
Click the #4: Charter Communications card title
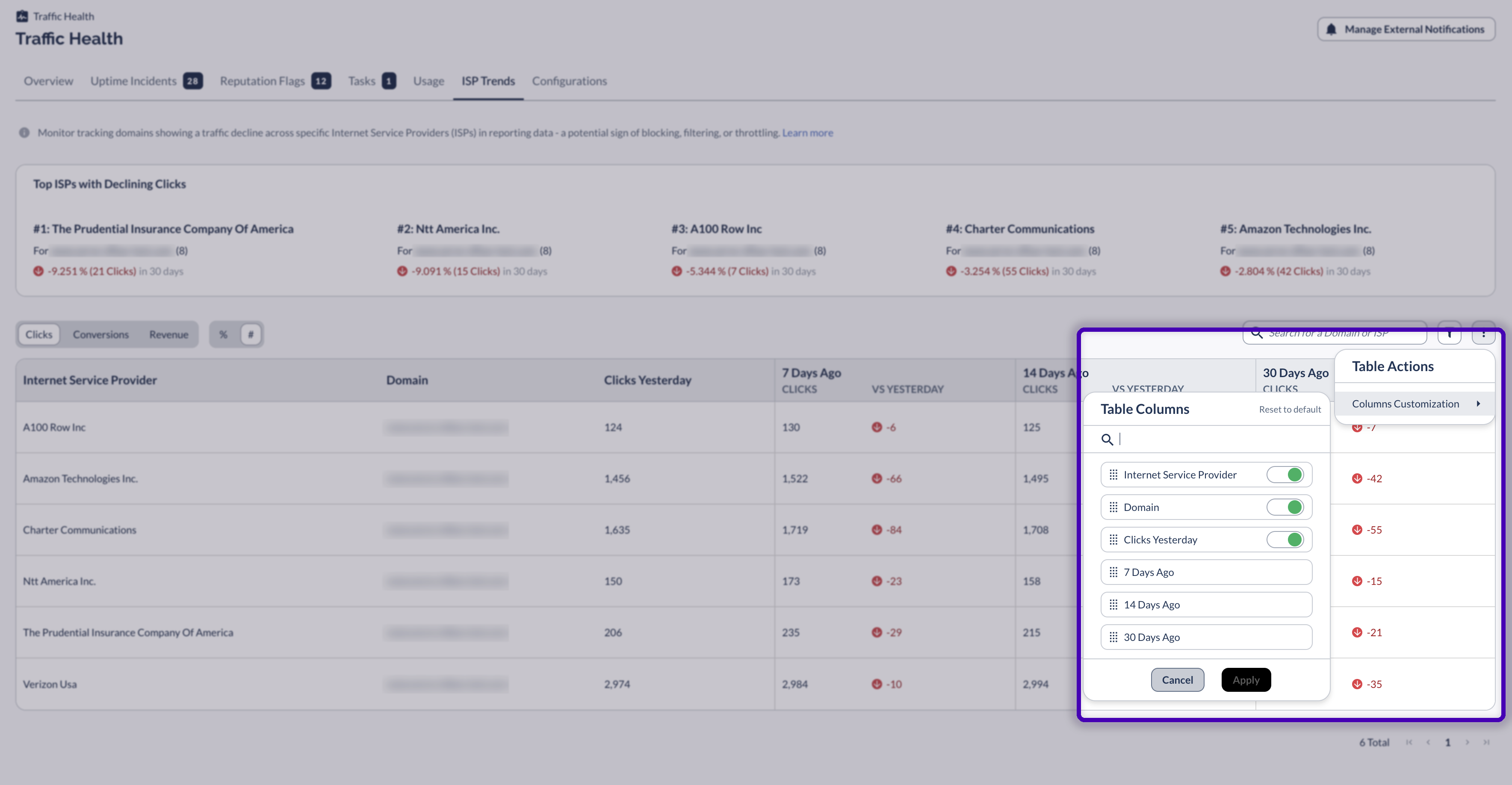tap(1020, 229)
